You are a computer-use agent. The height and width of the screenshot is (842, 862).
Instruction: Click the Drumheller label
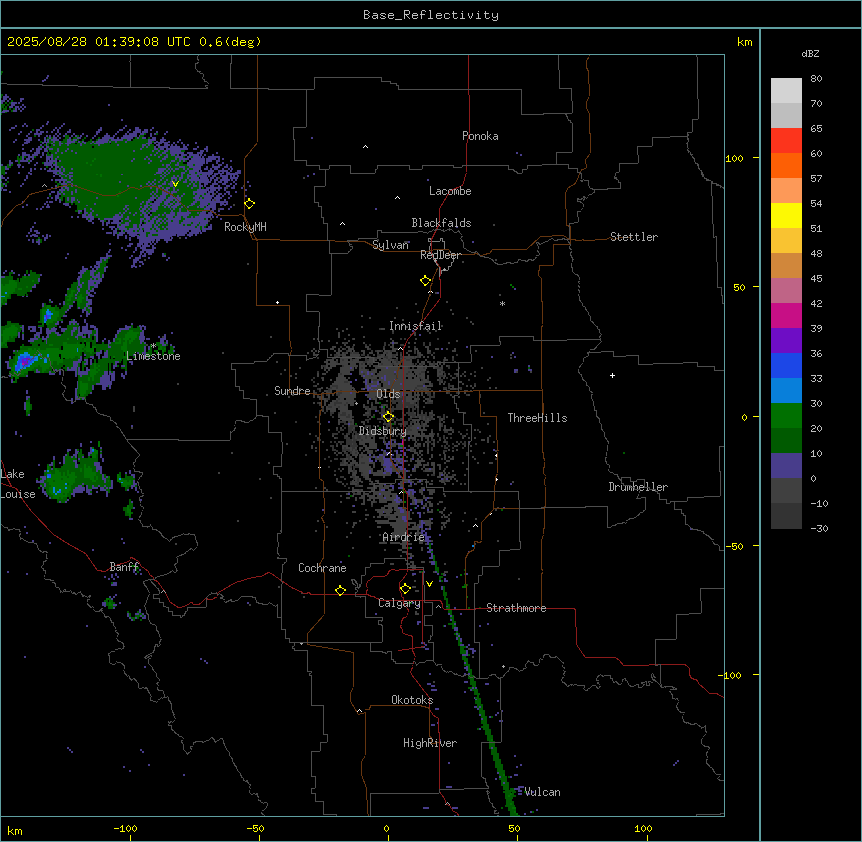[x=638, y=487]
